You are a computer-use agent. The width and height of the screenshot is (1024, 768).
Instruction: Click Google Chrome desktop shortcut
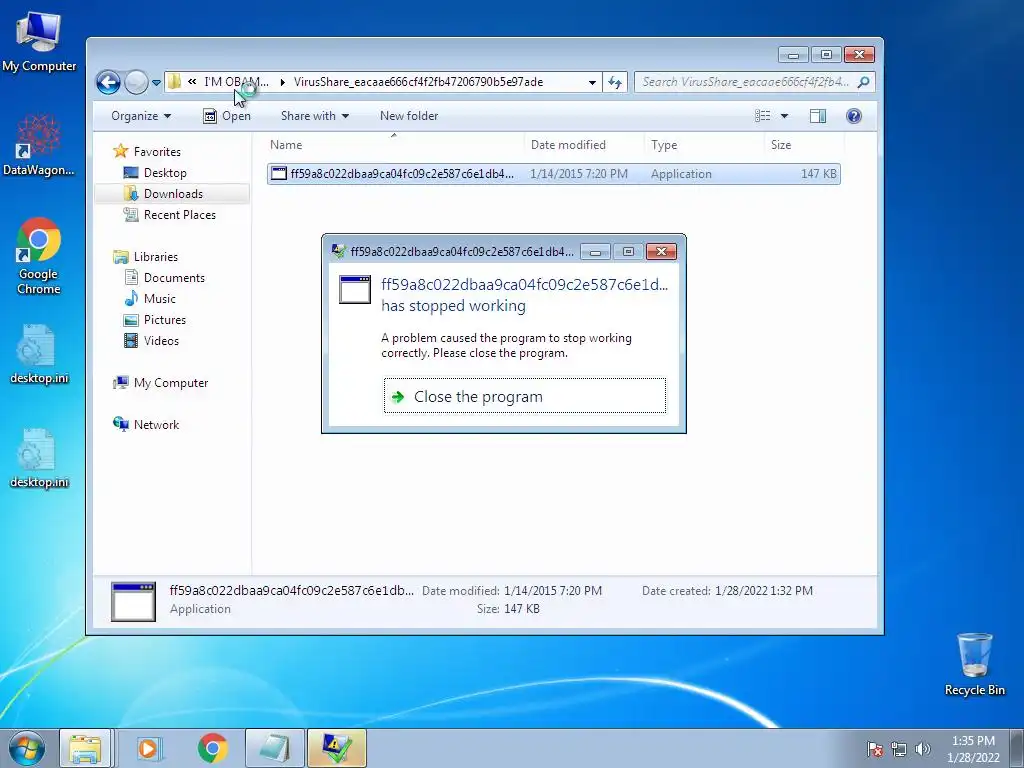coord(39,257)
